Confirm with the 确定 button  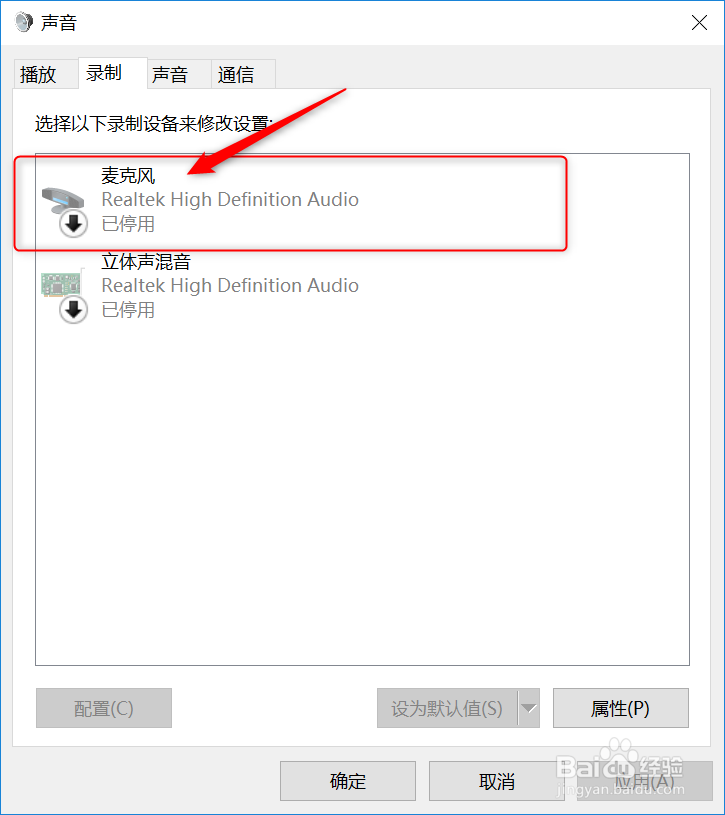348,781
